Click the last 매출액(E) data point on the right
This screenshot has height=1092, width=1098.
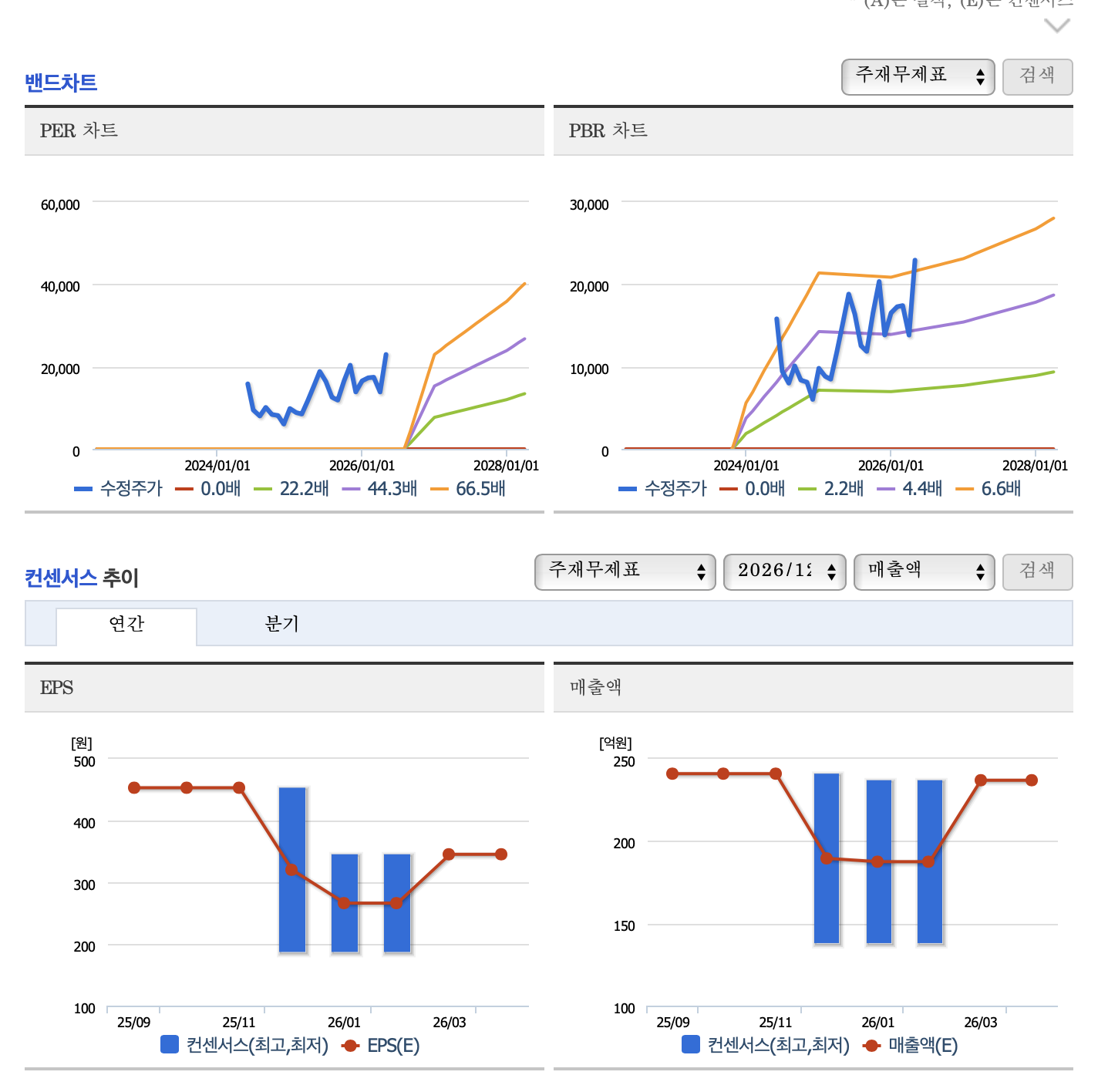click(1032, 780)
